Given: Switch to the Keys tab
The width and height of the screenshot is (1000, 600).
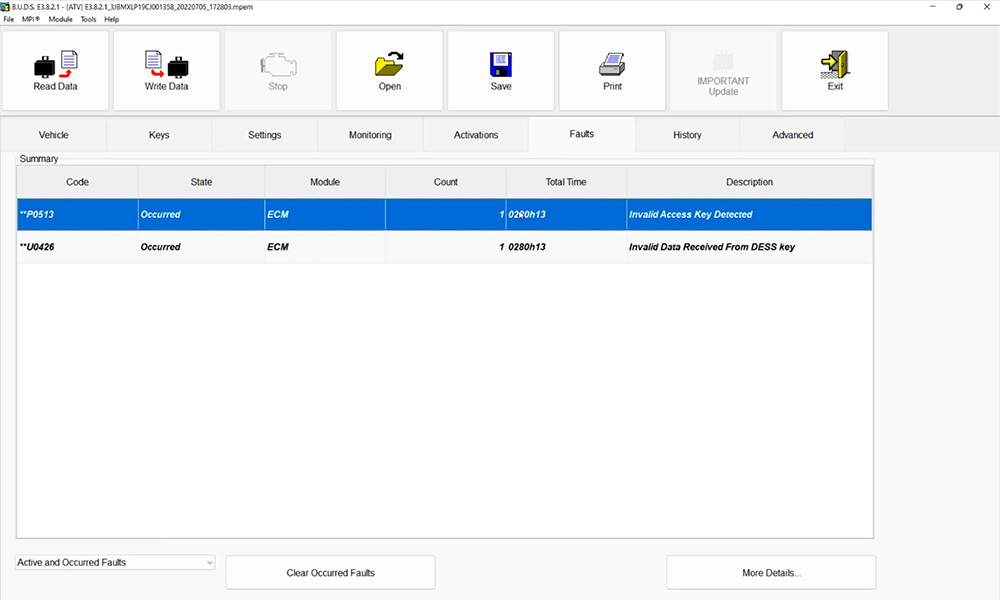Looking at the screenshot, I should 159,135.
